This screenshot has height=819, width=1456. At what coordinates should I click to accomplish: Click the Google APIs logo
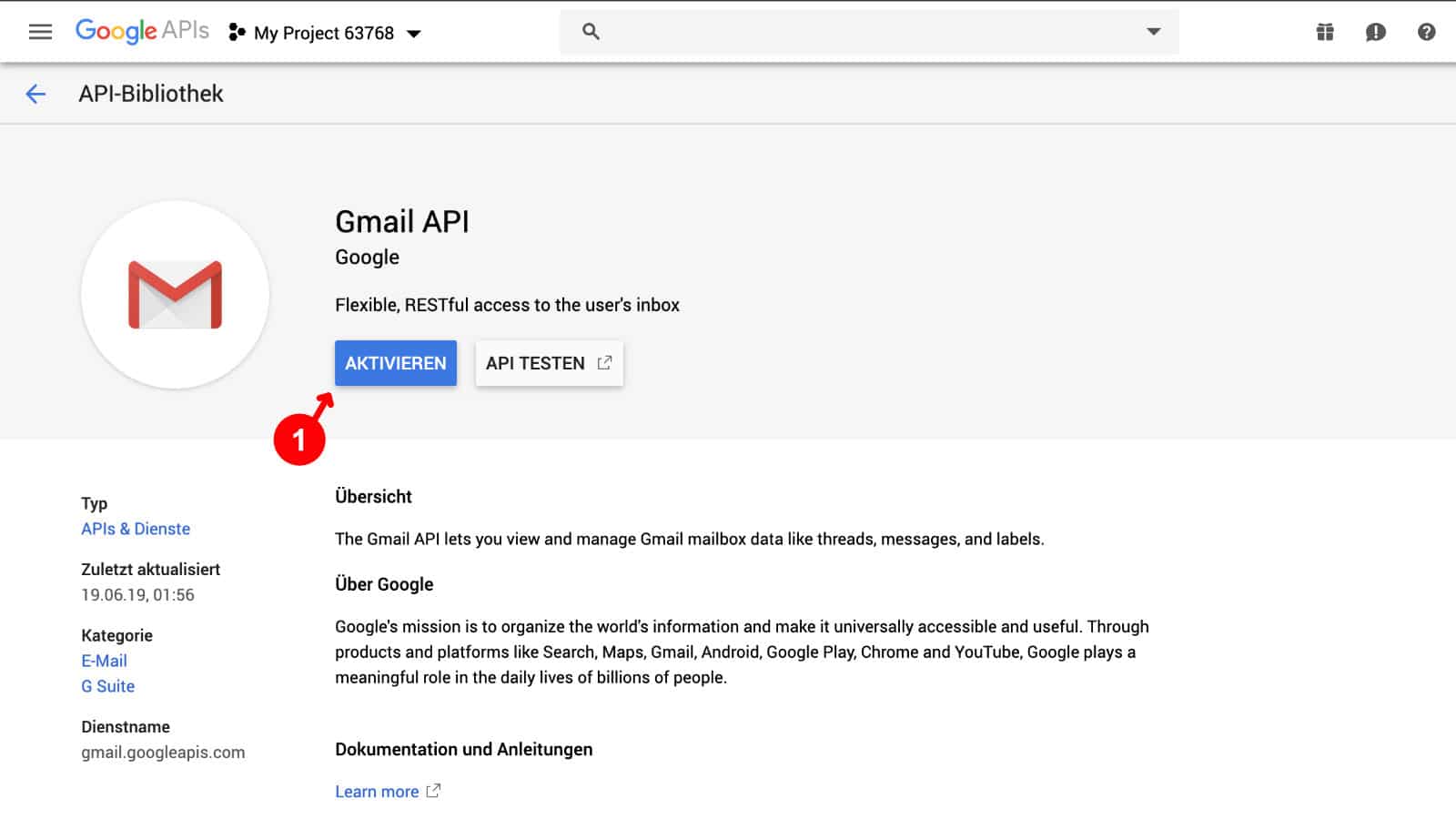coord(142,31)
